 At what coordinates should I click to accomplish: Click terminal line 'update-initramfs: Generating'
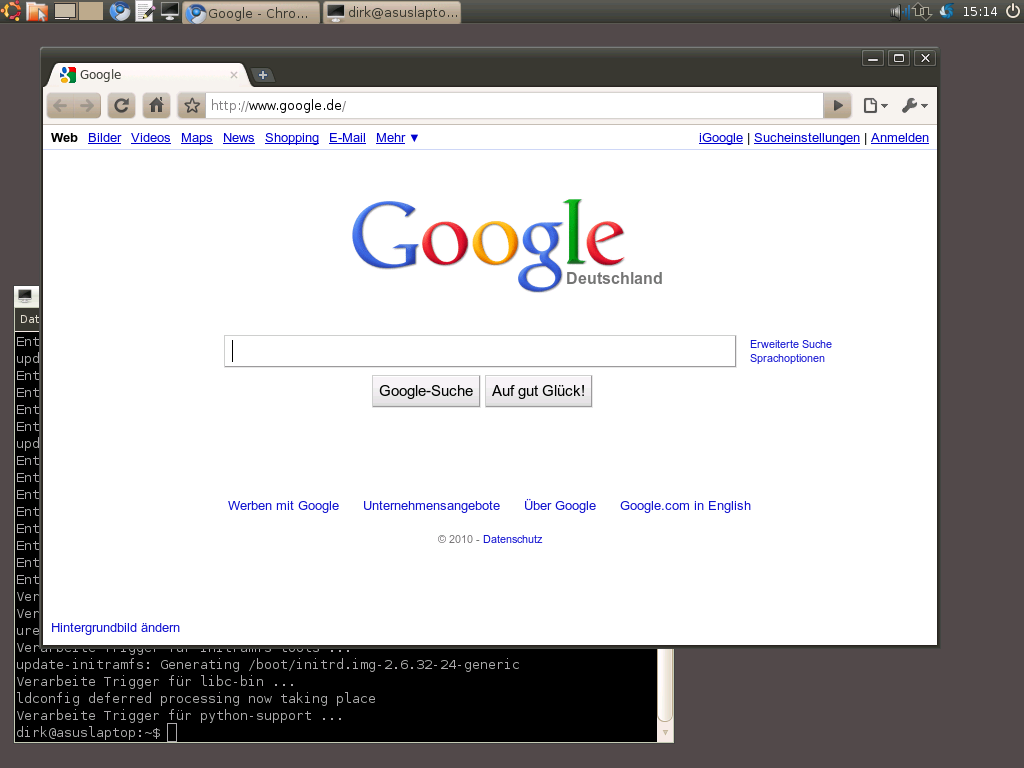(268, 665)
